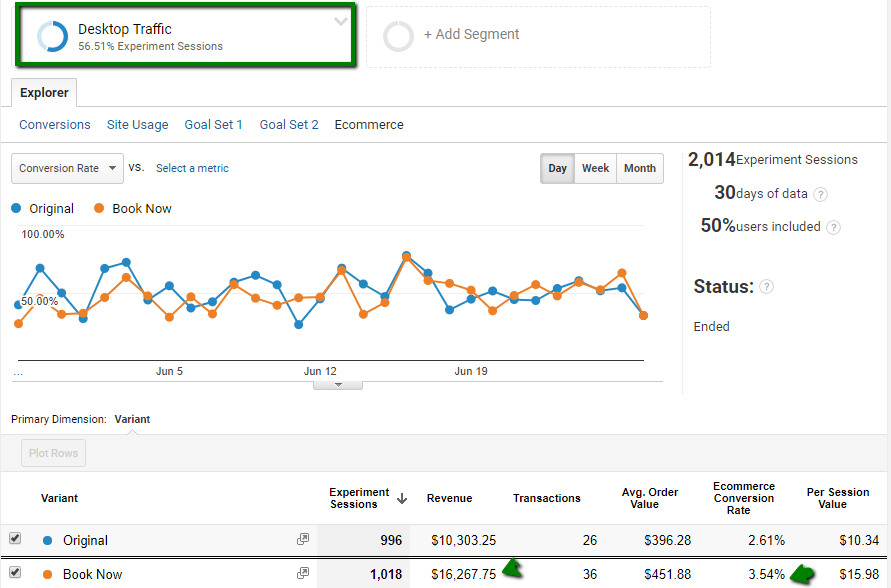Image resolution: width=891 pixels, height=588 pixels.
Task: Sort by Avg. Order Value column header
Action: point(649,498)
